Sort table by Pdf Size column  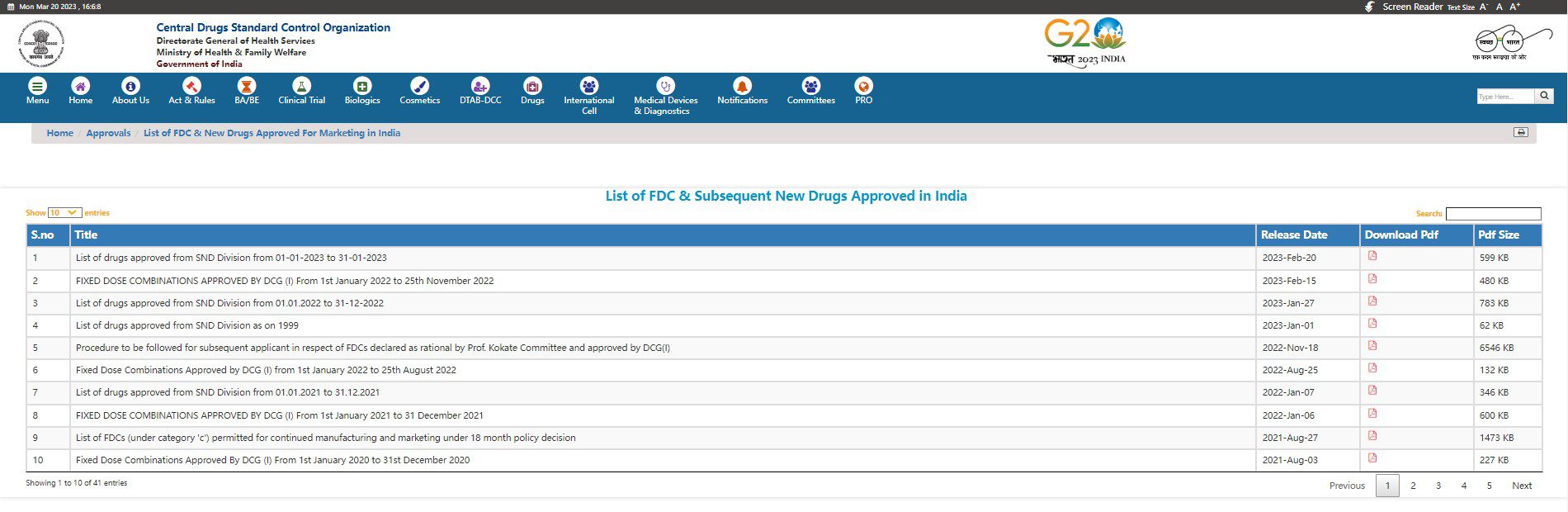(x=1507, y=235)
